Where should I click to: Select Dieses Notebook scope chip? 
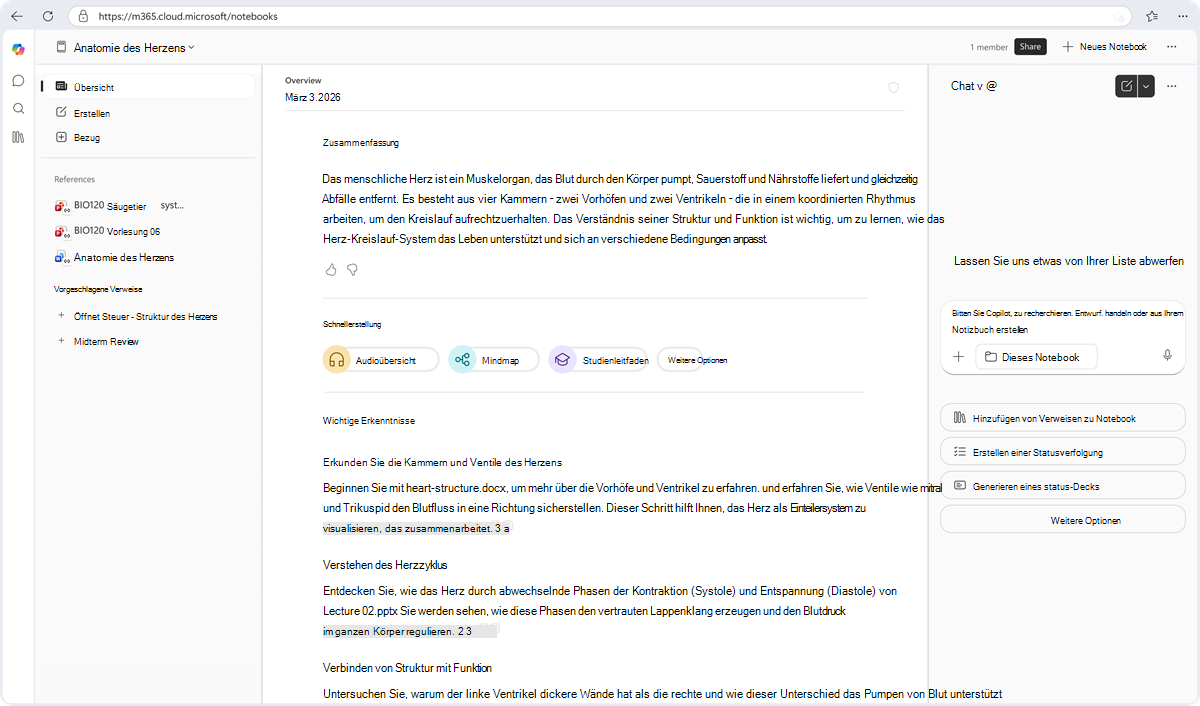1035,357
